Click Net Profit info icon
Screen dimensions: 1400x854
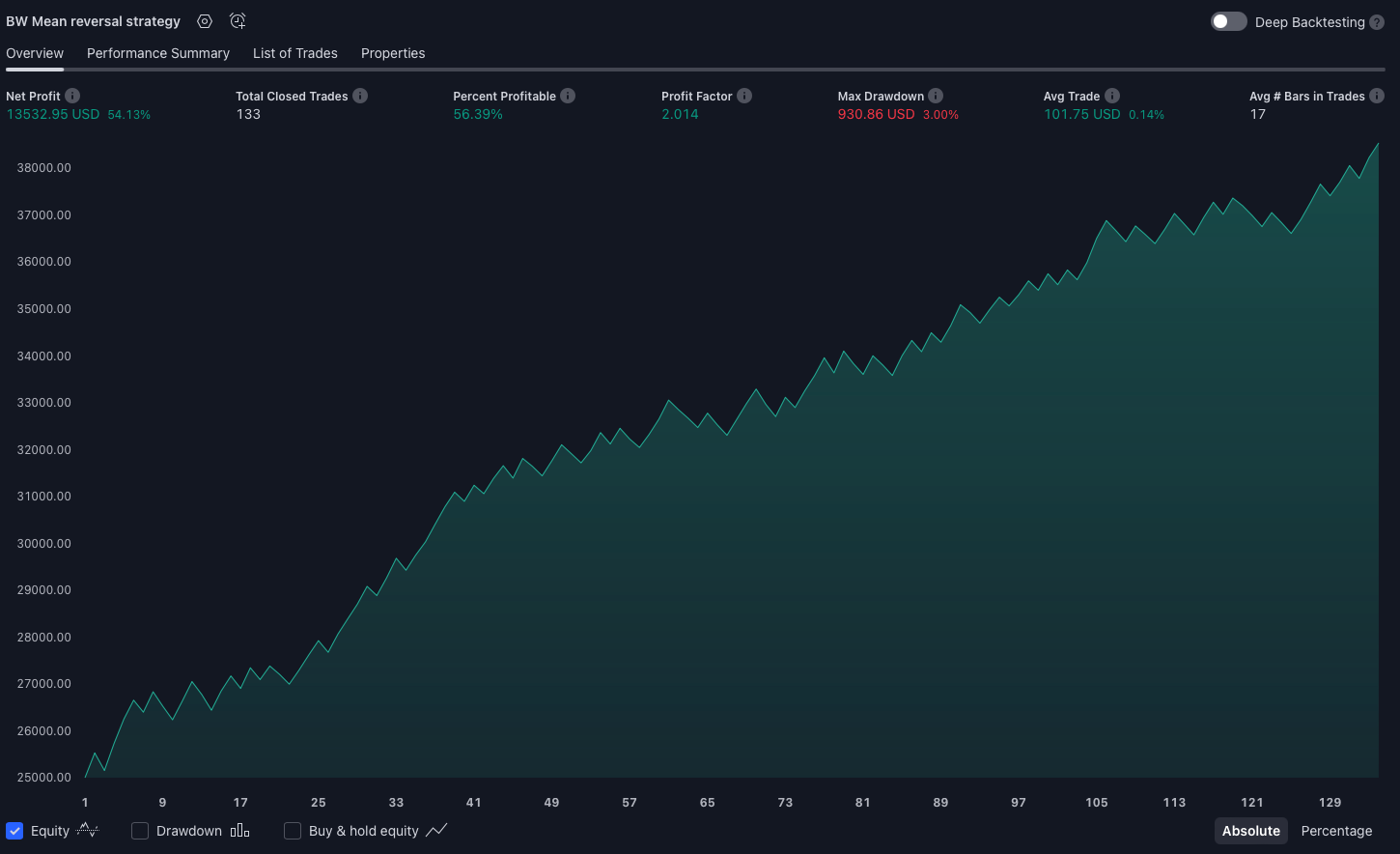click(x=72, y=96)
